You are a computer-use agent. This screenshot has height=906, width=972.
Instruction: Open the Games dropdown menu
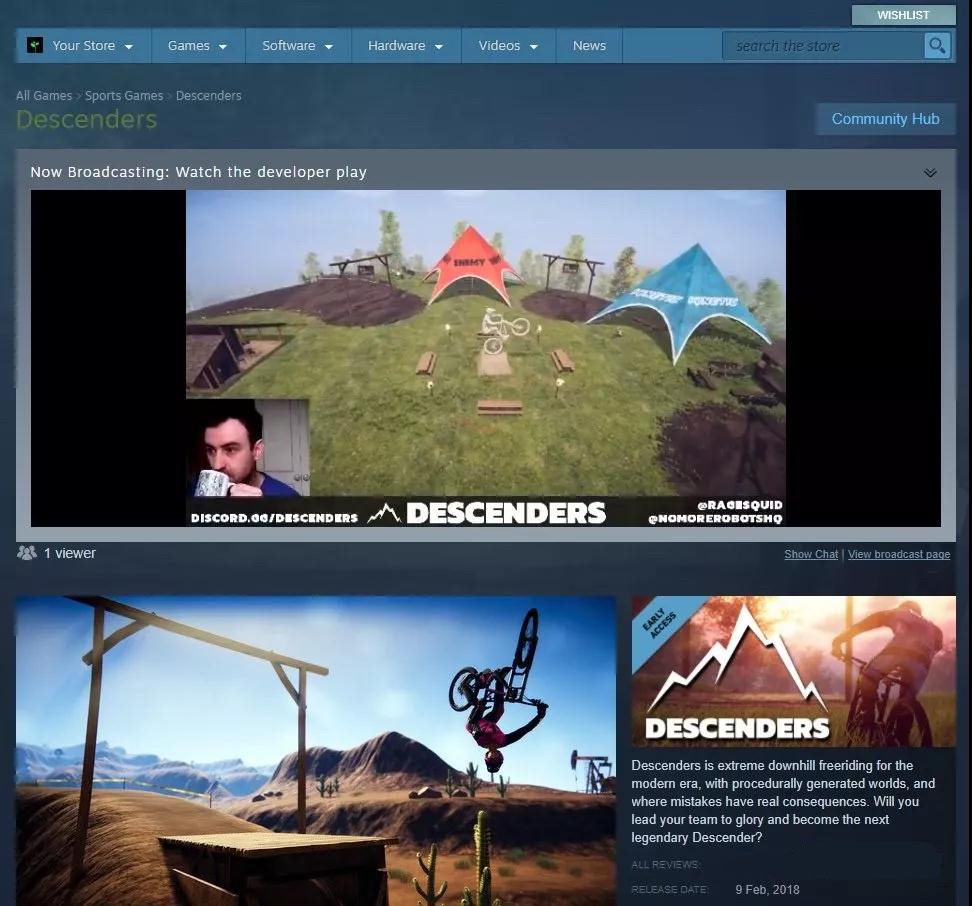pyautogui.click(x=197, y=45)
